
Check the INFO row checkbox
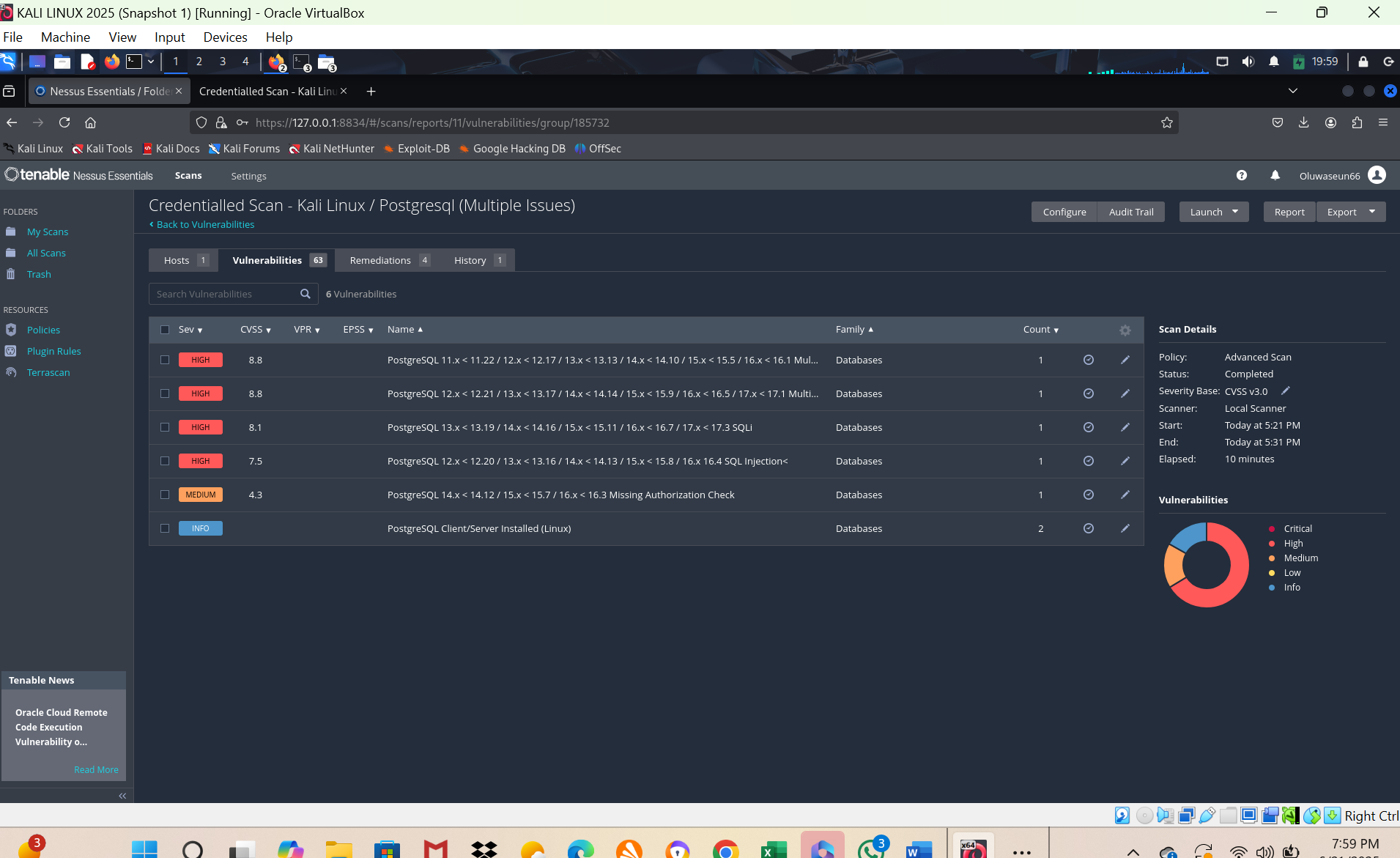[x=165, y=528]
